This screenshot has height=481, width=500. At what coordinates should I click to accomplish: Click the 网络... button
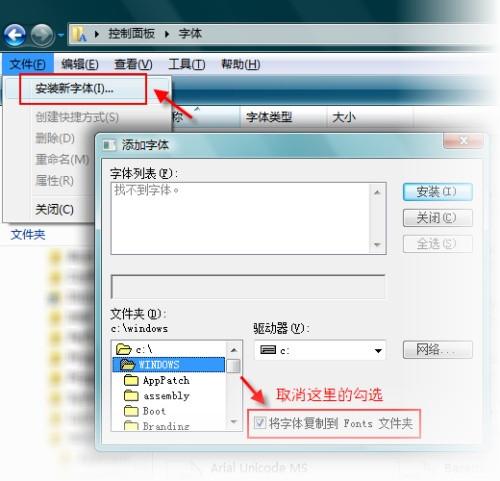point(437,350)
